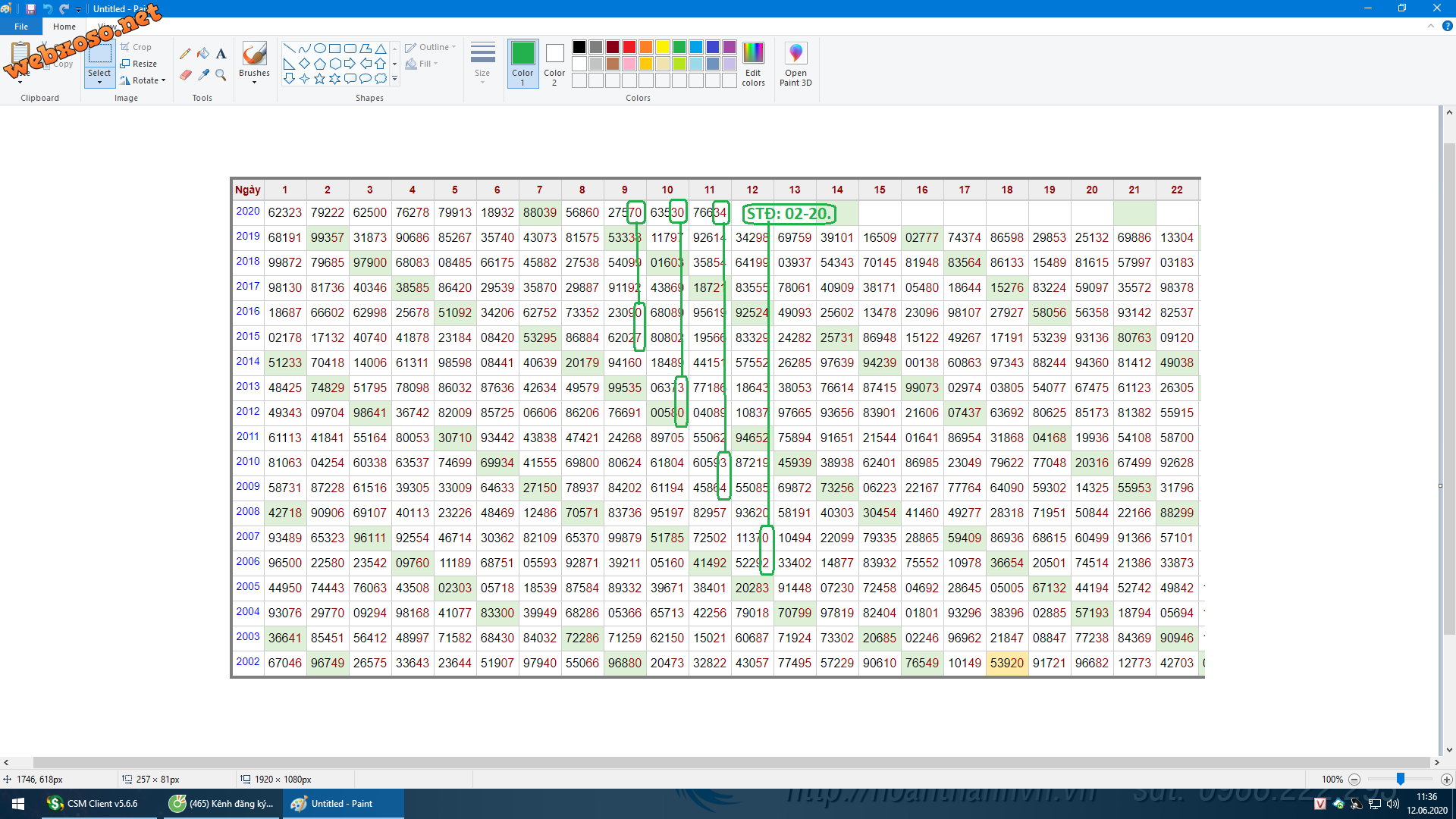Viewport: 1456px width, 819px height.
Task: Pick the Curve shape
Action: 304,48
